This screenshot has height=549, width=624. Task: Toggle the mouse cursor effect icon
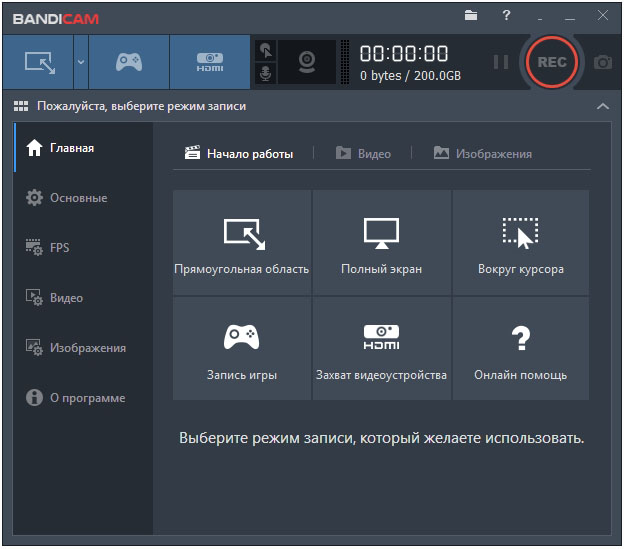(x=266, y=50)
